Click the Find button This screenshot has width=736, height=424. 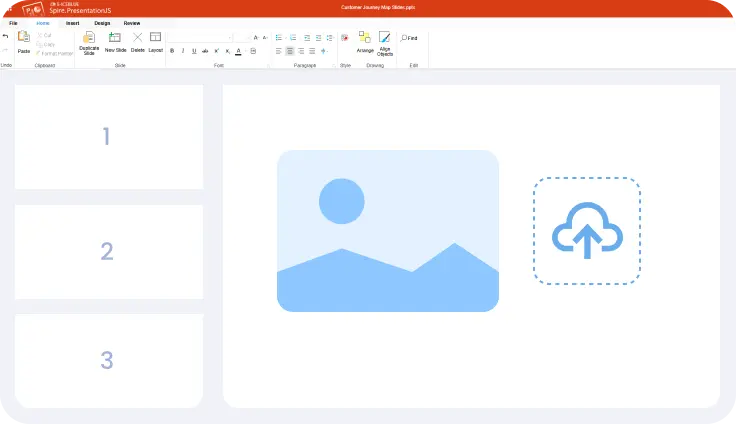(x=412, y=38)
